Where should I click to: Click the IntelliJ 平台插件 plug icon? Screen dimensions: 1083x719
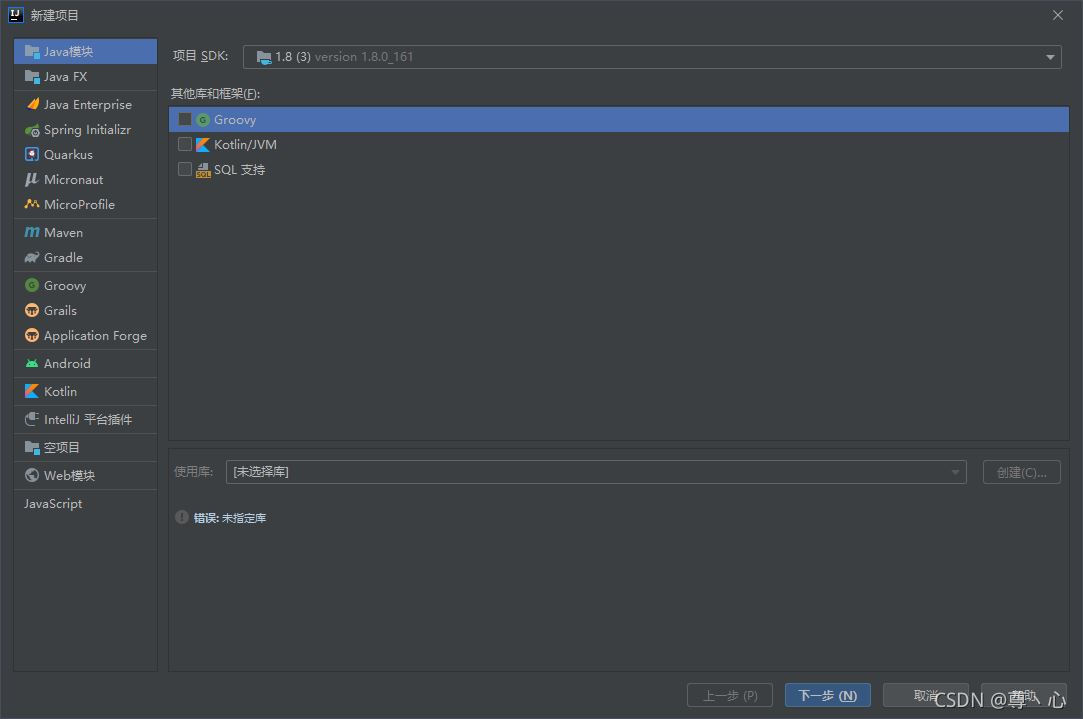pyautogui.click(x=32, y=419)
